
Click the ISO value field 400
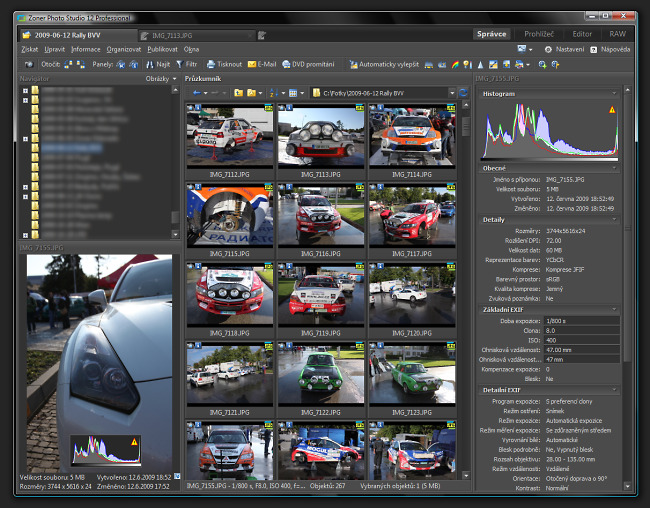tap(582, 340)
